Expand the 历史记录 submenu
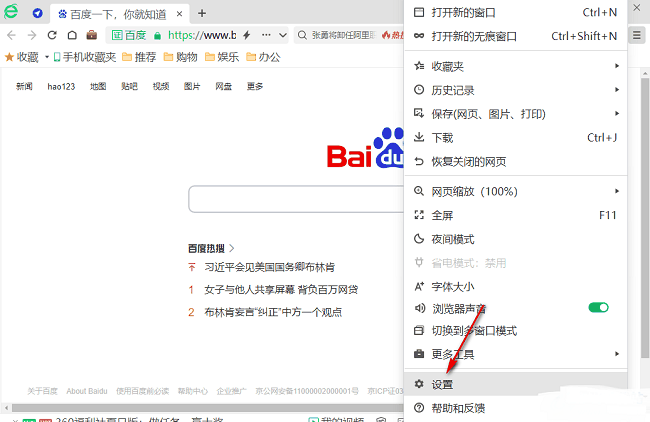 (x=515, y=90)
